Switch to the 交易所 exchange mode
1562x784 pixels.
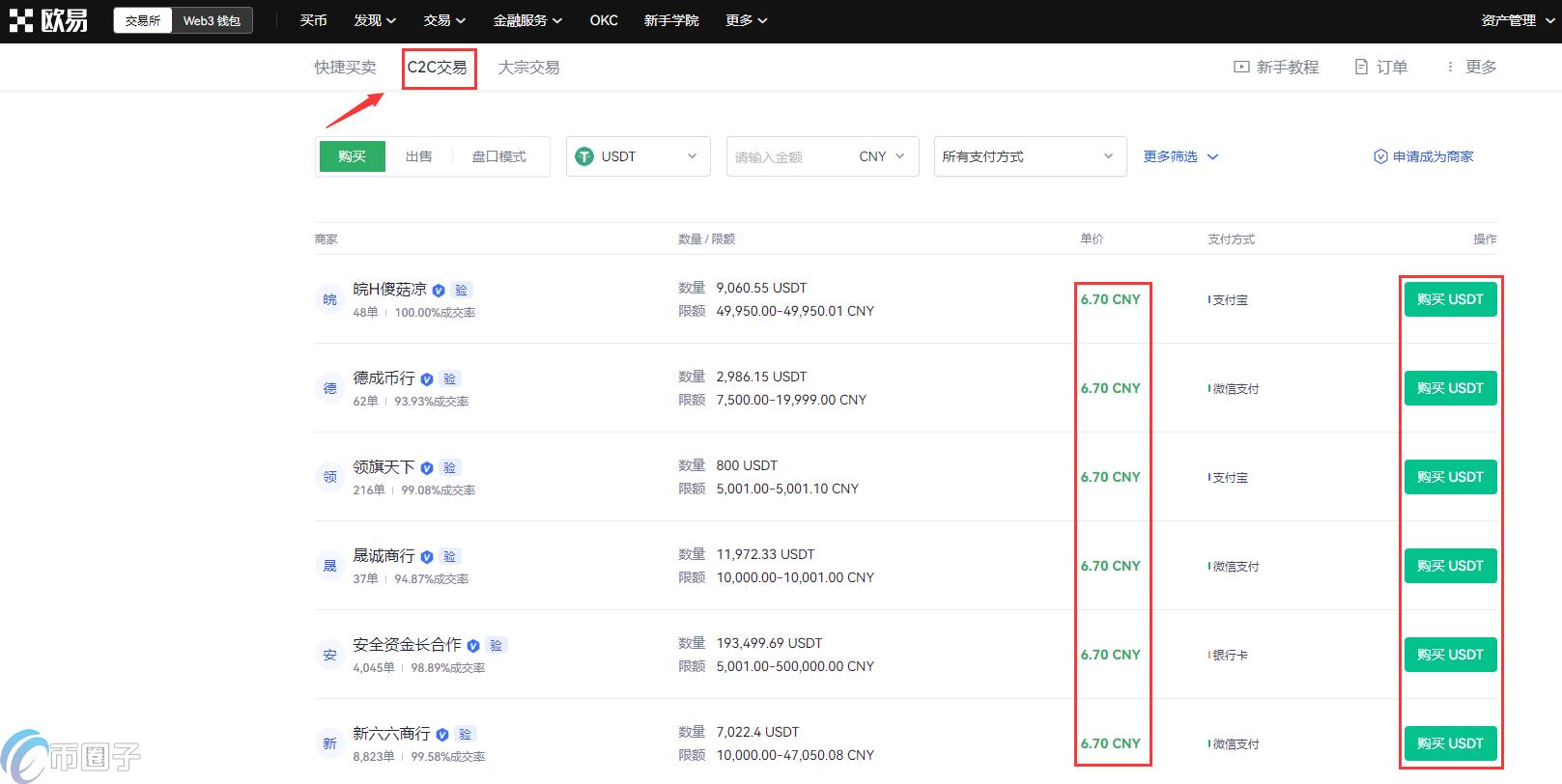pyautogui.click(x=143, y=20)
